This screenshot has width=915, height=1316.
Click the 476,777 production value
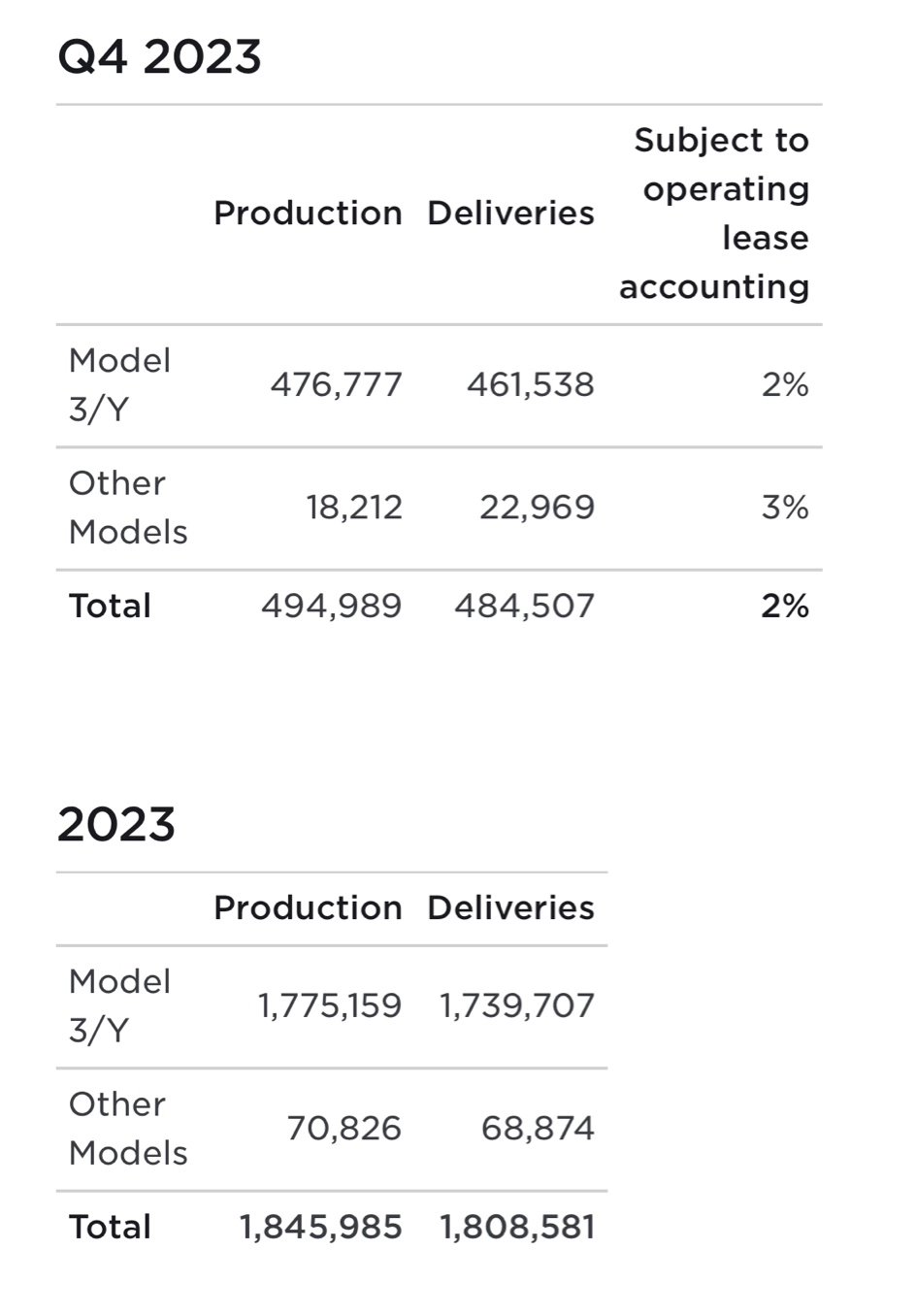(336, 384)
